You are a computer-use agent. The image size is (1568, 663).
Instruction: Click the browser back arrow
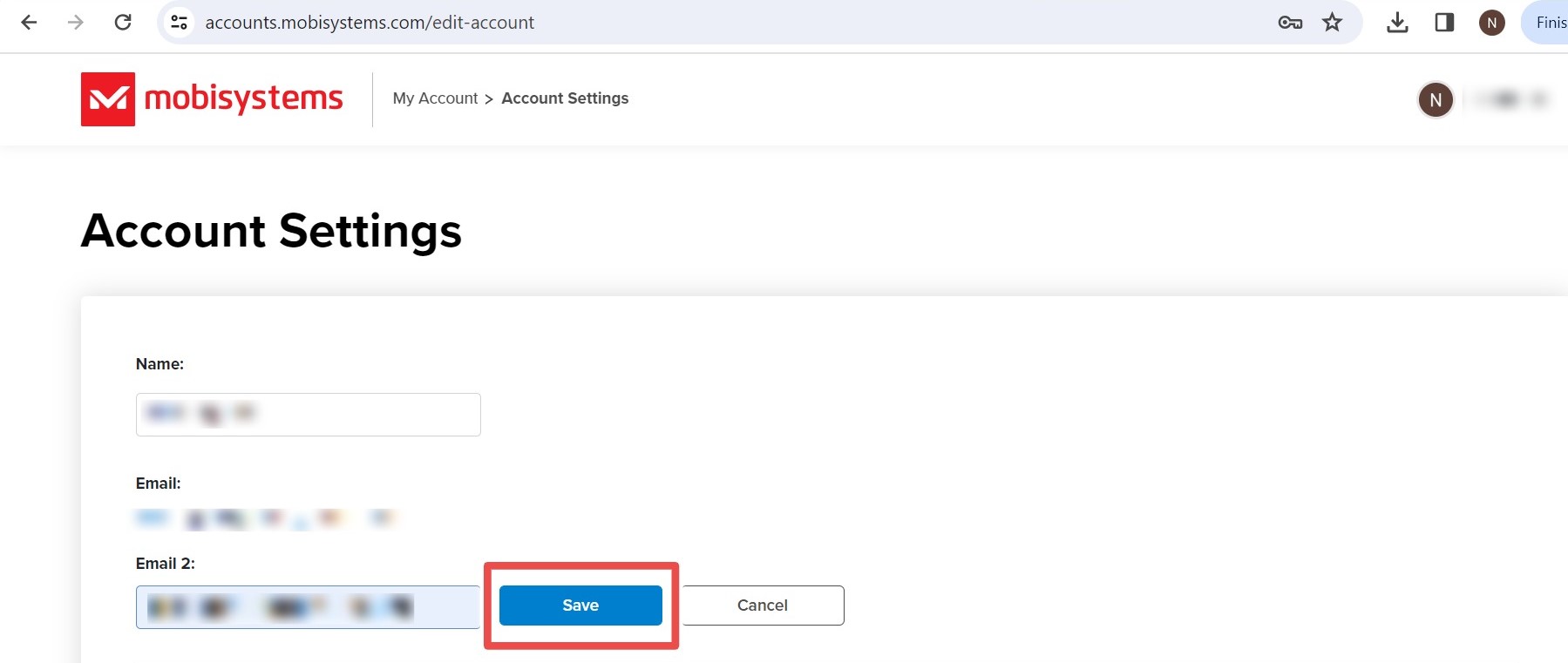(x=29, y=23)
